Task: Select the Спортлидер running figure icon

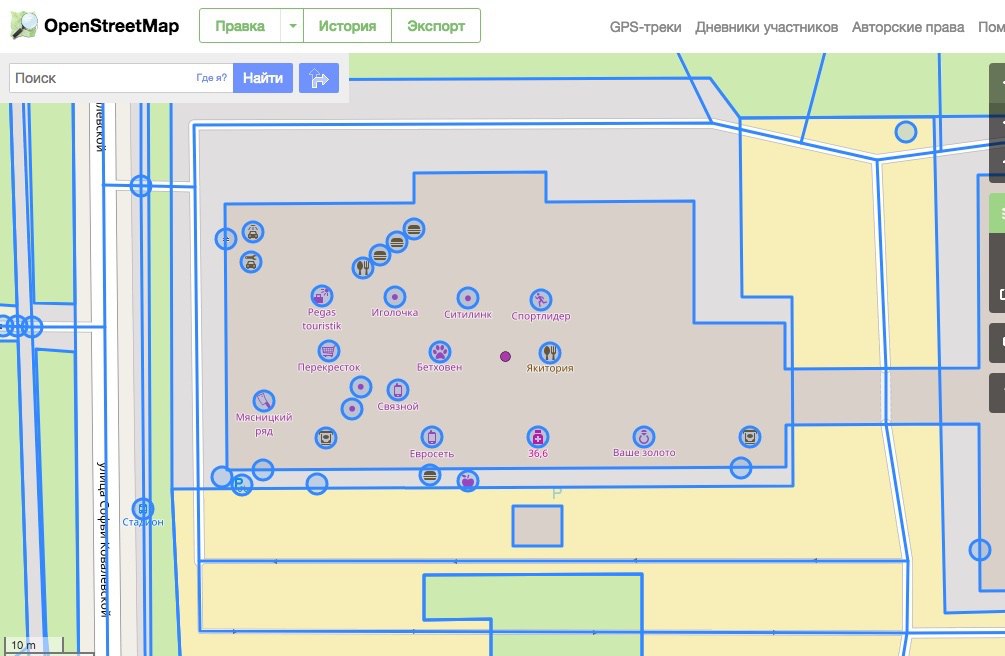Action: coord(541,299)
